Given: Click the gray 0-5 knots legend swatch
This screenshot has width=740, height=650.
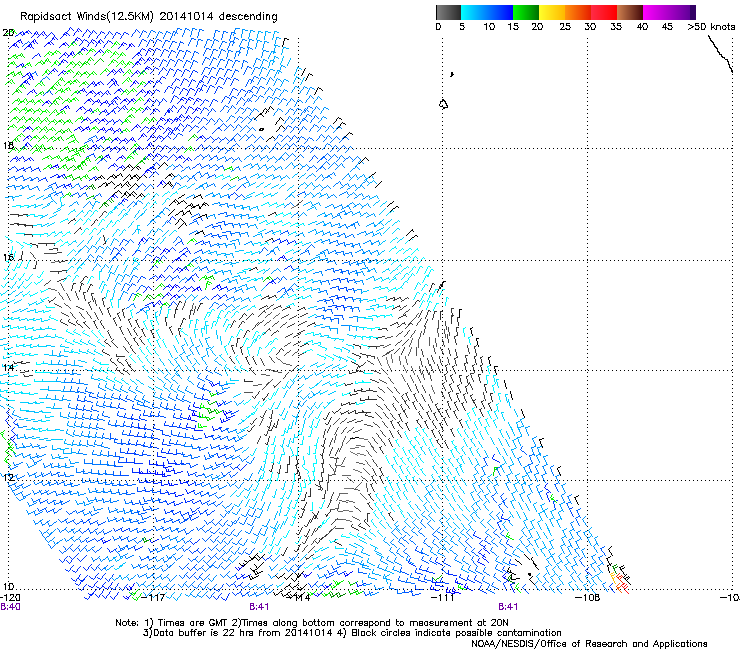Looking at the screenshot, I should pos(448,12).
